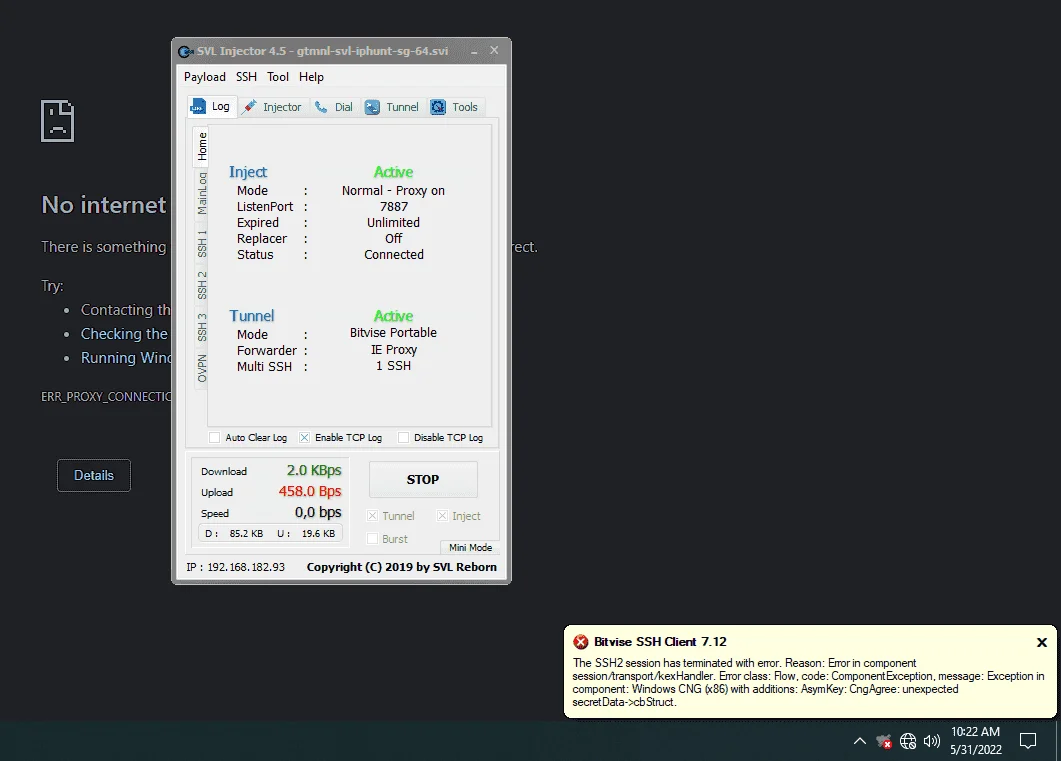Image resolution: width=1061 pixels, height=761 pixels.
Task: Select the vertical OVPN tab
Action: [202, 368]
